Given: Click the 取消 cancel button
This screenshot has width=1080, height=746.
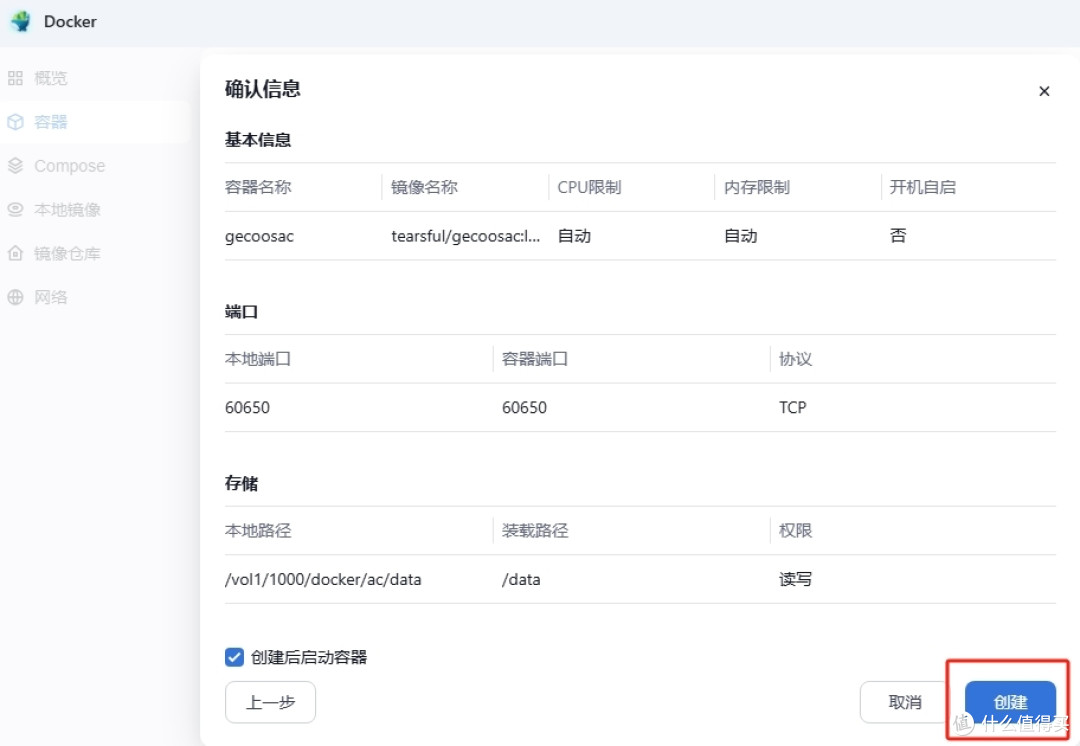Looking at the screenshot, I should point(906,702).
